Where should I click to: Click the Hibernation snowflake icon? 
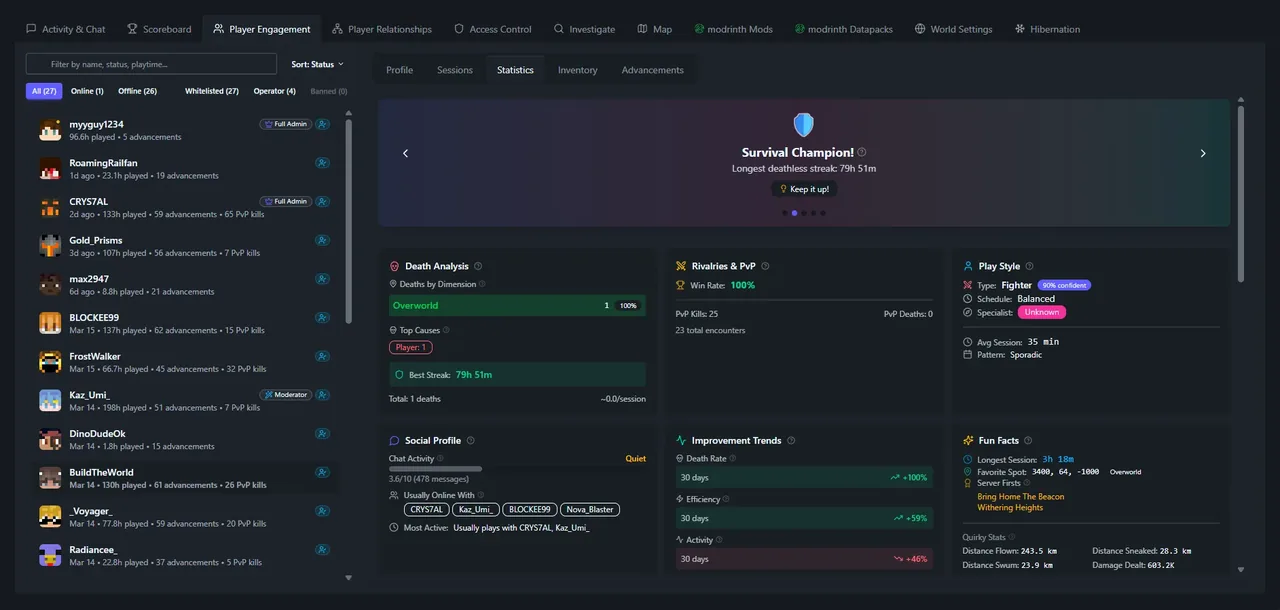1020,29
